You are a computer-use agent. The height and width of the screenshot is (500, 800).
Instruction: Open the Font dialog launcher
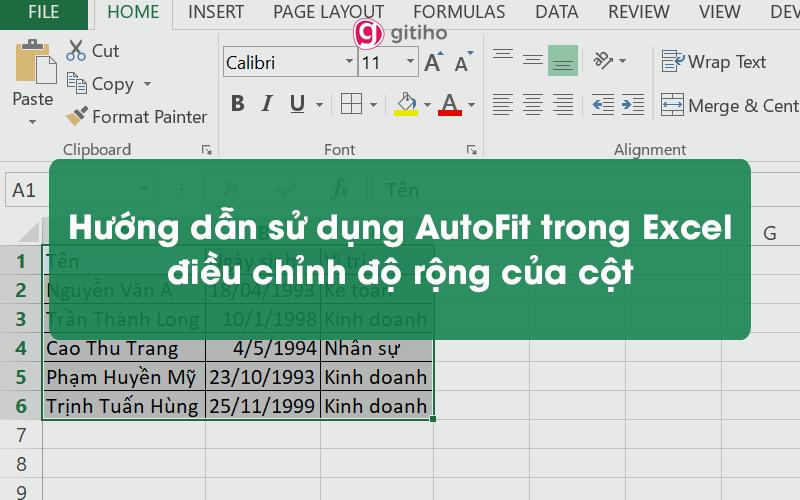pos(471,150)
